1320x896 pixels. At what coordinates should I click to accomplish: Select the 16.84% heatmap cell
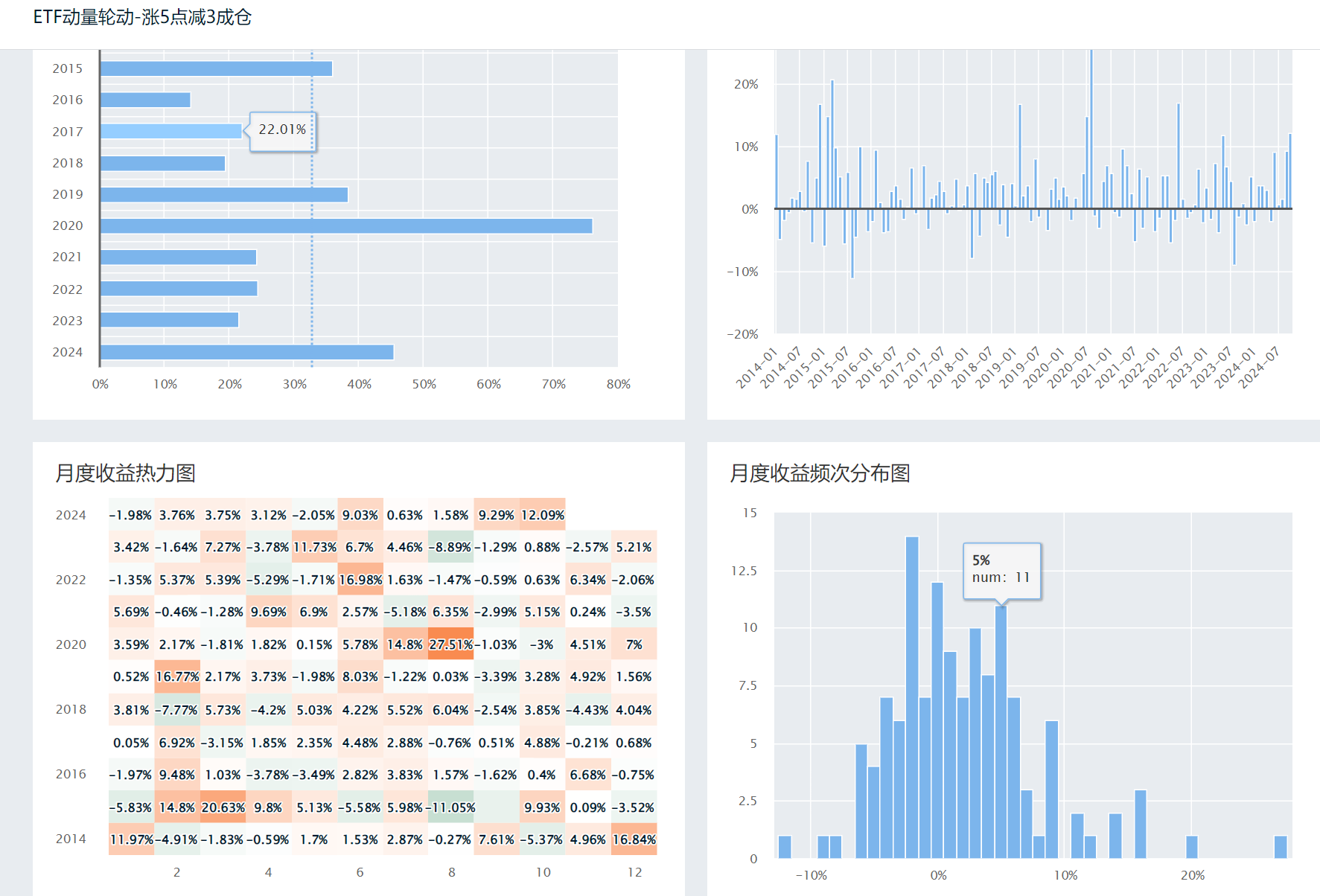coord(634,839)
